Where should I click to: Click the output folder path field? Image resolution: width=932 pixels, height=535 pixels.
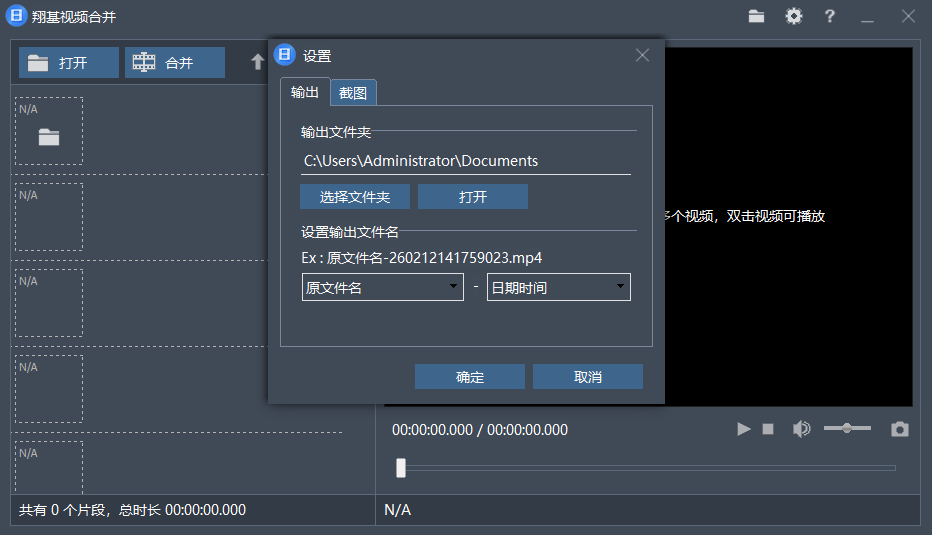(466, 161)
